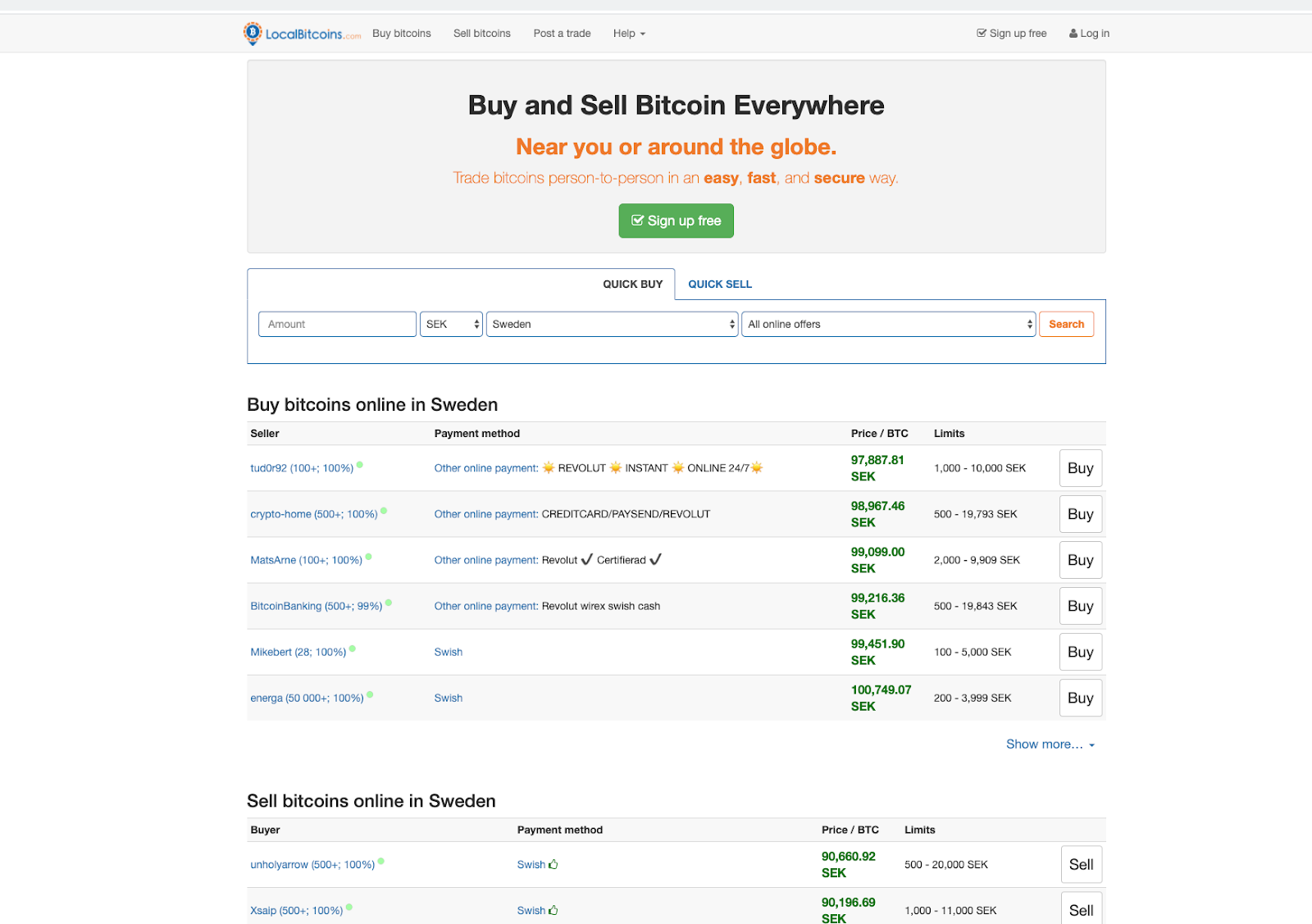Open unholyarrow buyer profile
1312x924 pixels.
coord(312,864)
